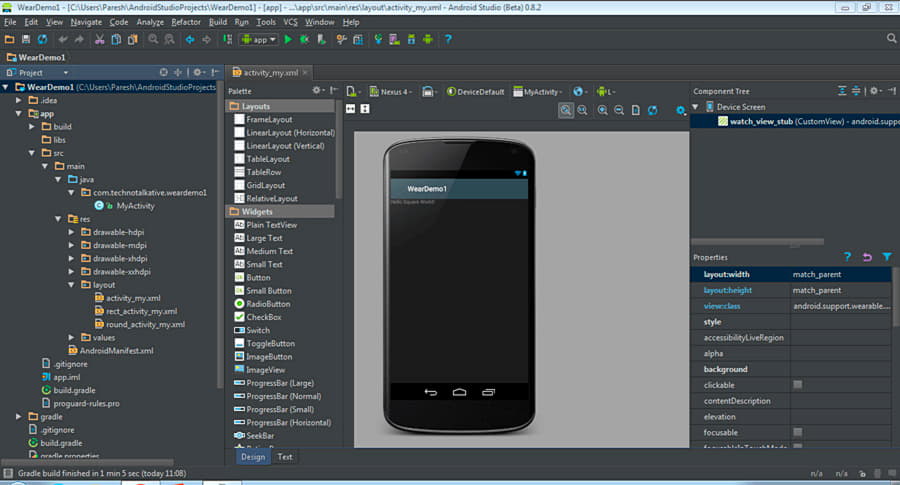Viewport: 900px width, 485px height.
Task: Click the Restore default value icon in Properties
Action: click(x=867, y=257)
